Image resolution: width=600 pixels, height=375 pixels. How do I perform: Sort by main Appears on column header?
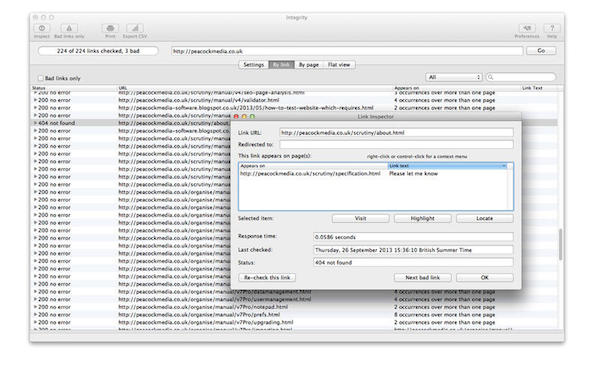pyautogui.click(x=457, y=88)
